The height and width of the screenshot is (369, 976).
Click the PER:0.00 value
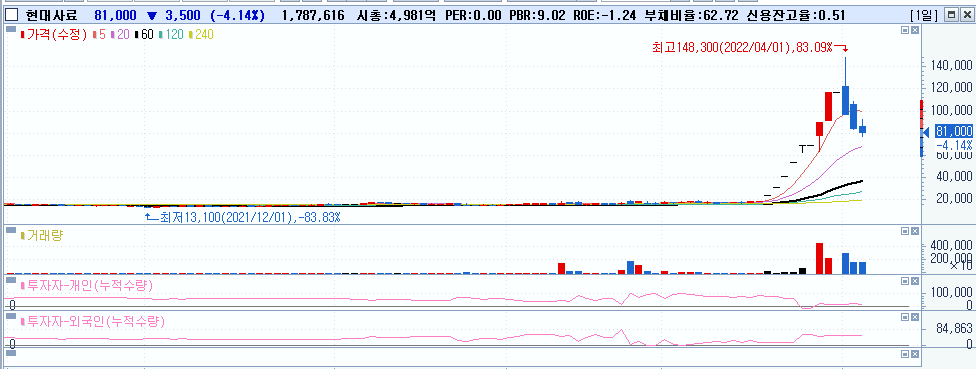coord(474,15)
